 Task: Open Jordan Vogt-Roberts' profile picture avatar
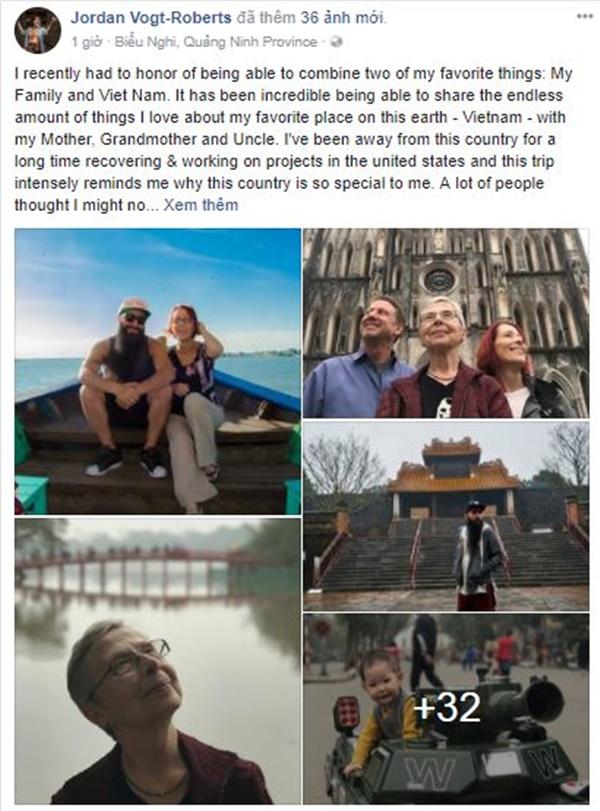38,31
